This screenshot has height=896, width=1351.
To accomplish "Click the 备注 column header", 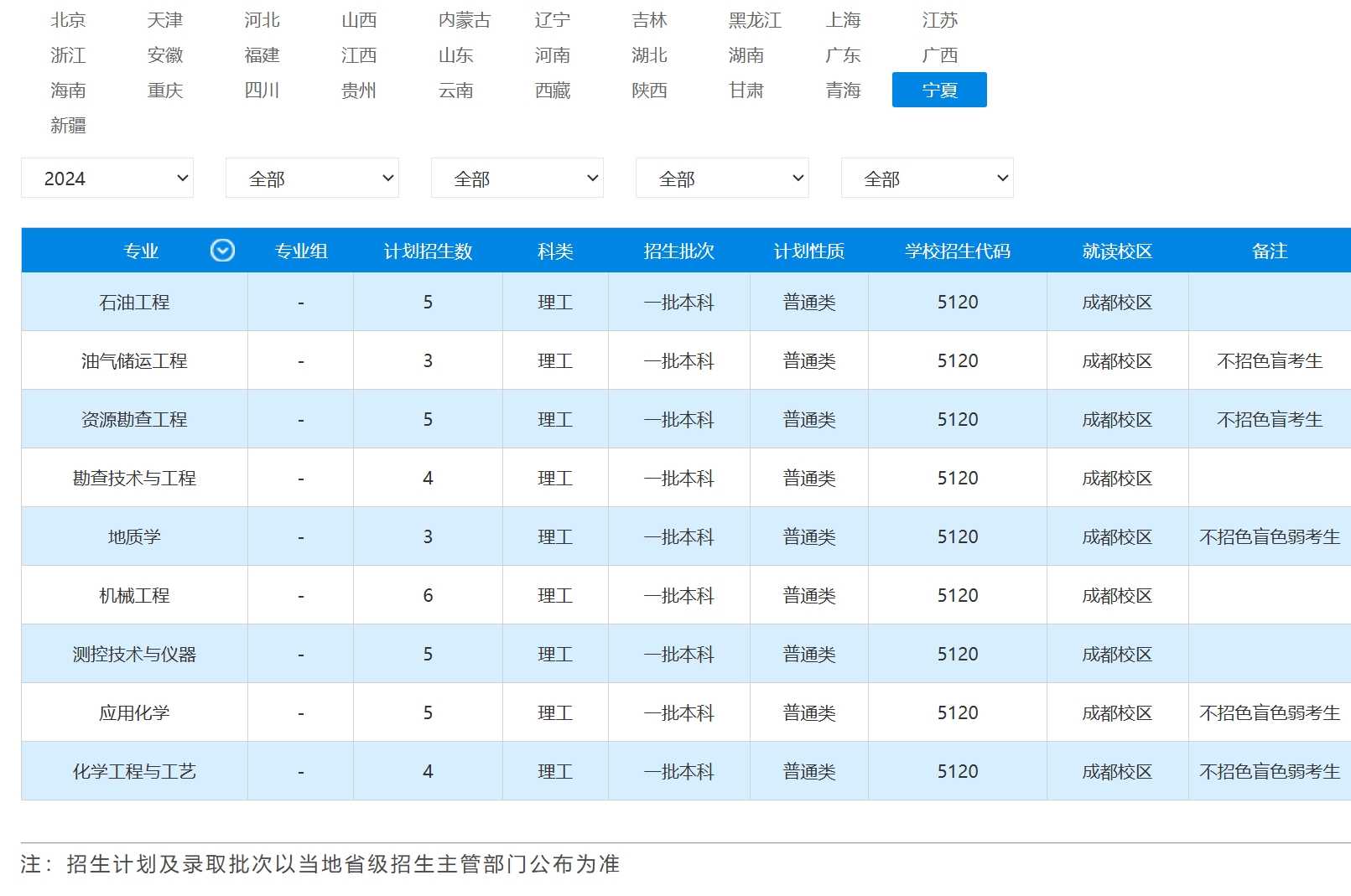I will click(x=1270, y=251).
